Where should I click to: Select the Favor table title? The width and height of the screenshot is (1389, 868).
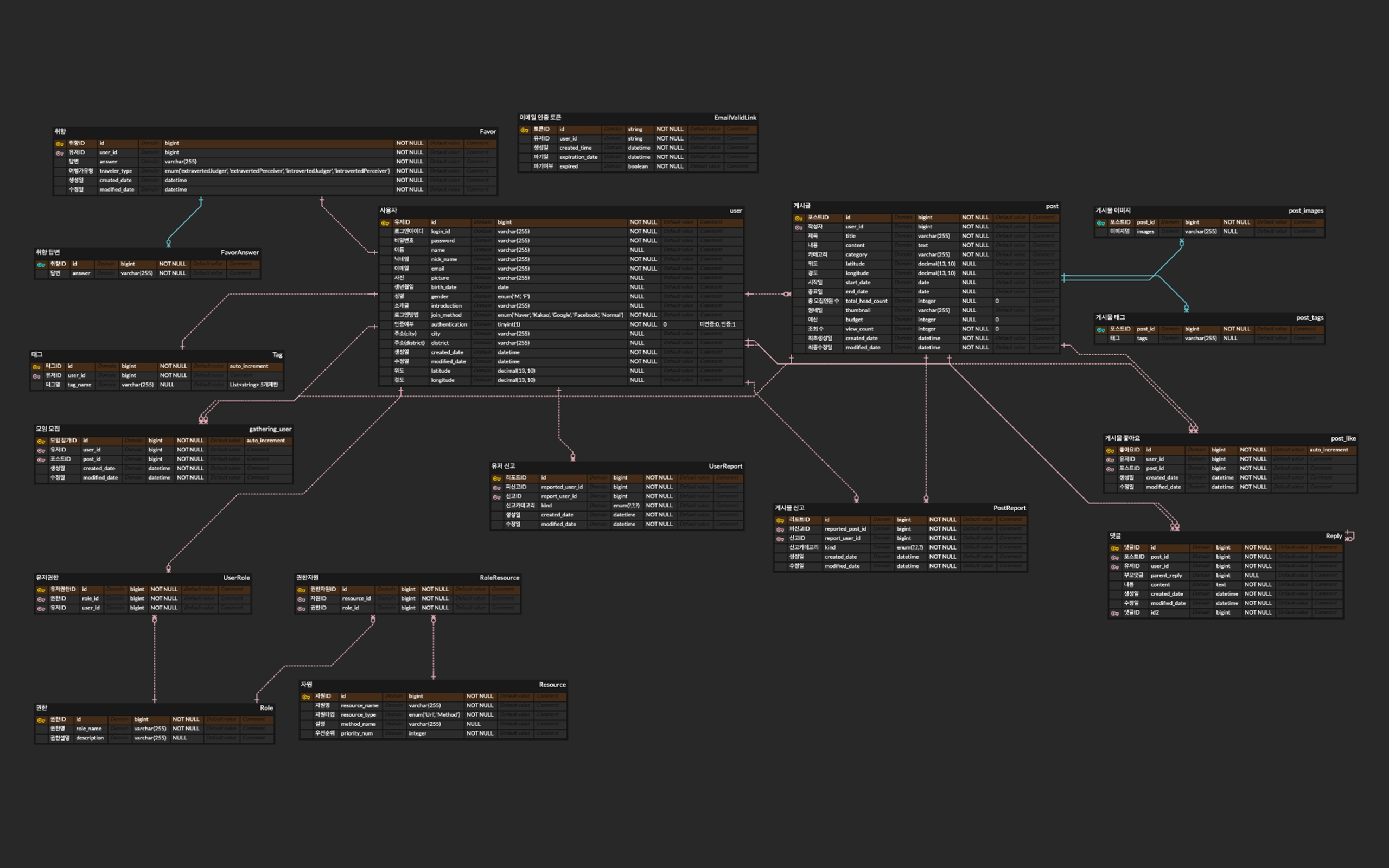tap(487, 131)
